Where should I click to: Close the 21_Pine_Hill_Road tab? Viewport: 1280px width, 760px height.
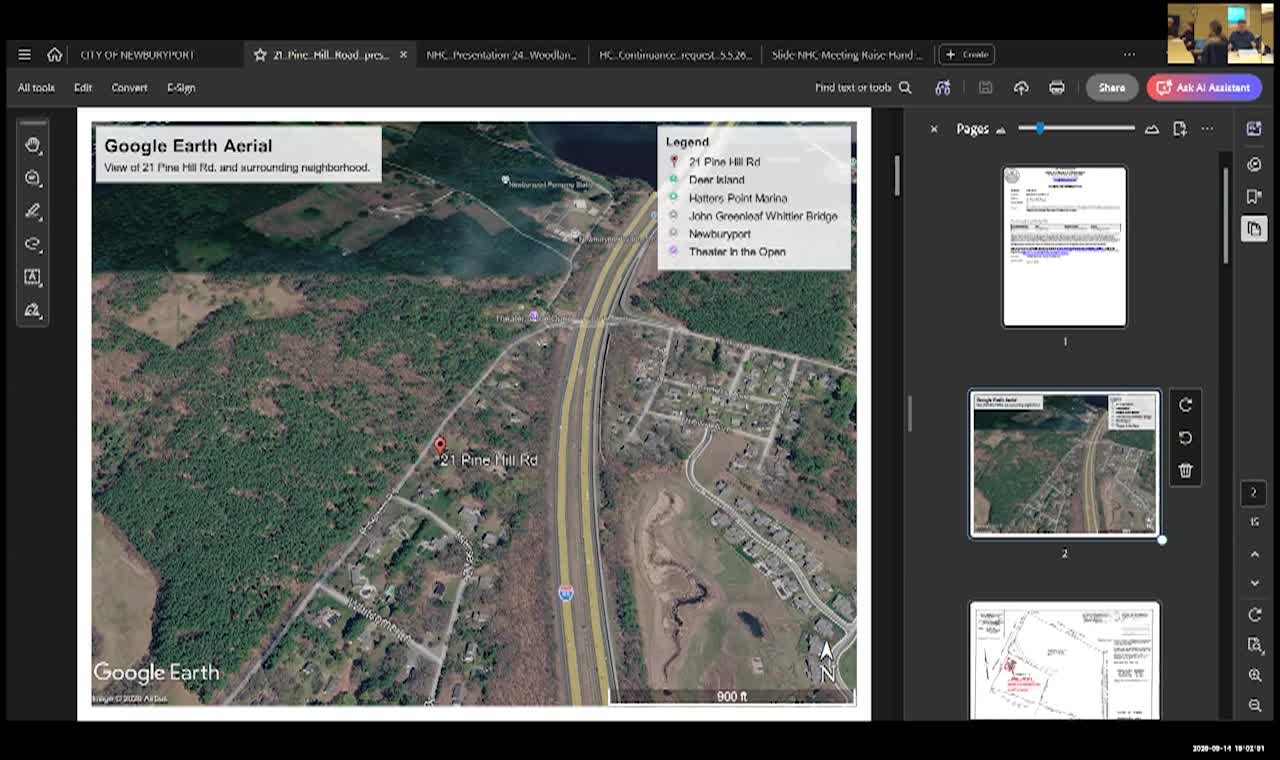click(403, 55)
